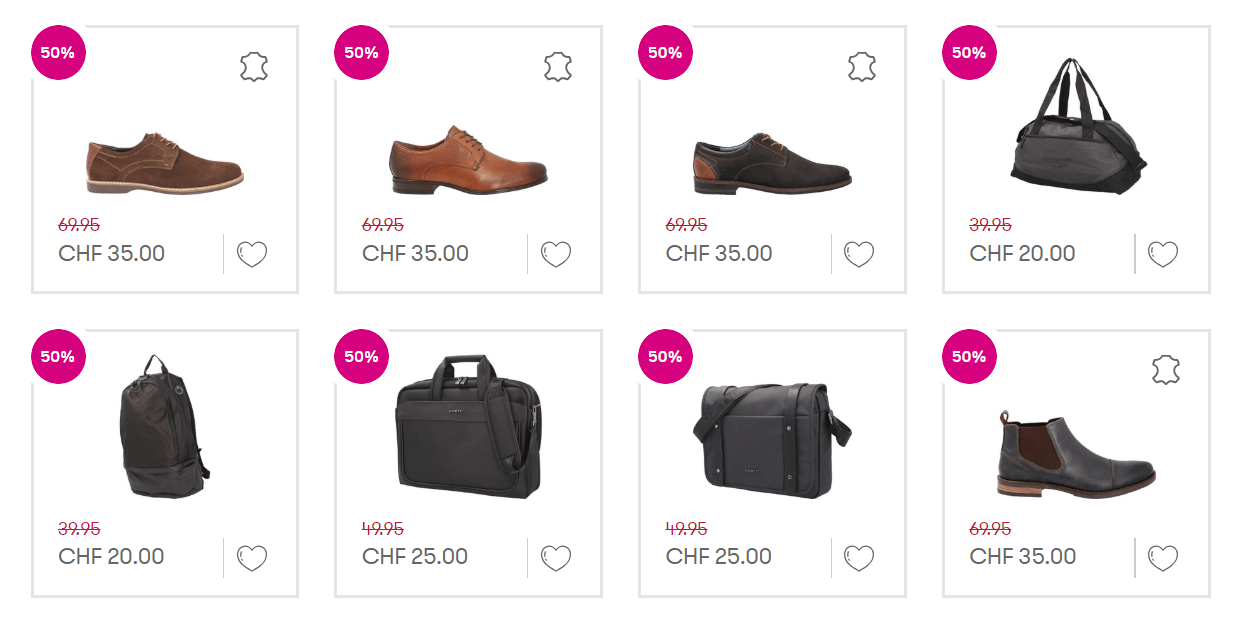Favorite the black suede derby shoe
This screenshot has width=1257, height=620.
click(x=859, y=254)
